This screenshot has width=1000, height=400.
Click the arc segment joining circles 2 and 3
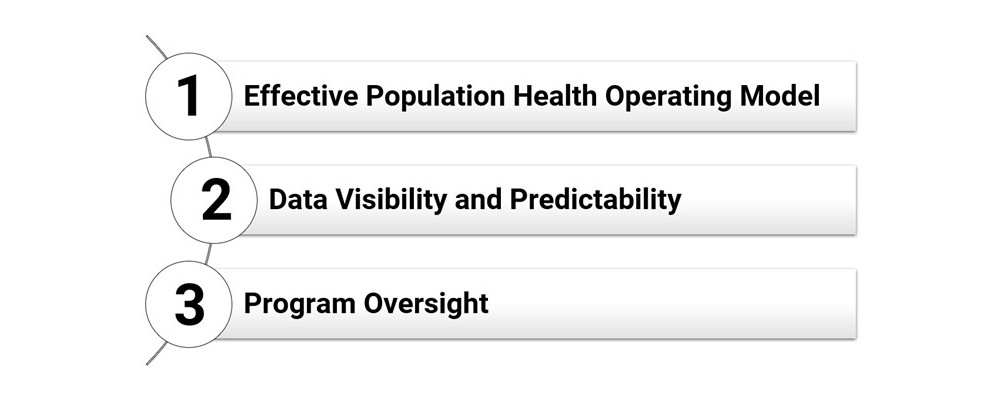click(x=209, y=253)
